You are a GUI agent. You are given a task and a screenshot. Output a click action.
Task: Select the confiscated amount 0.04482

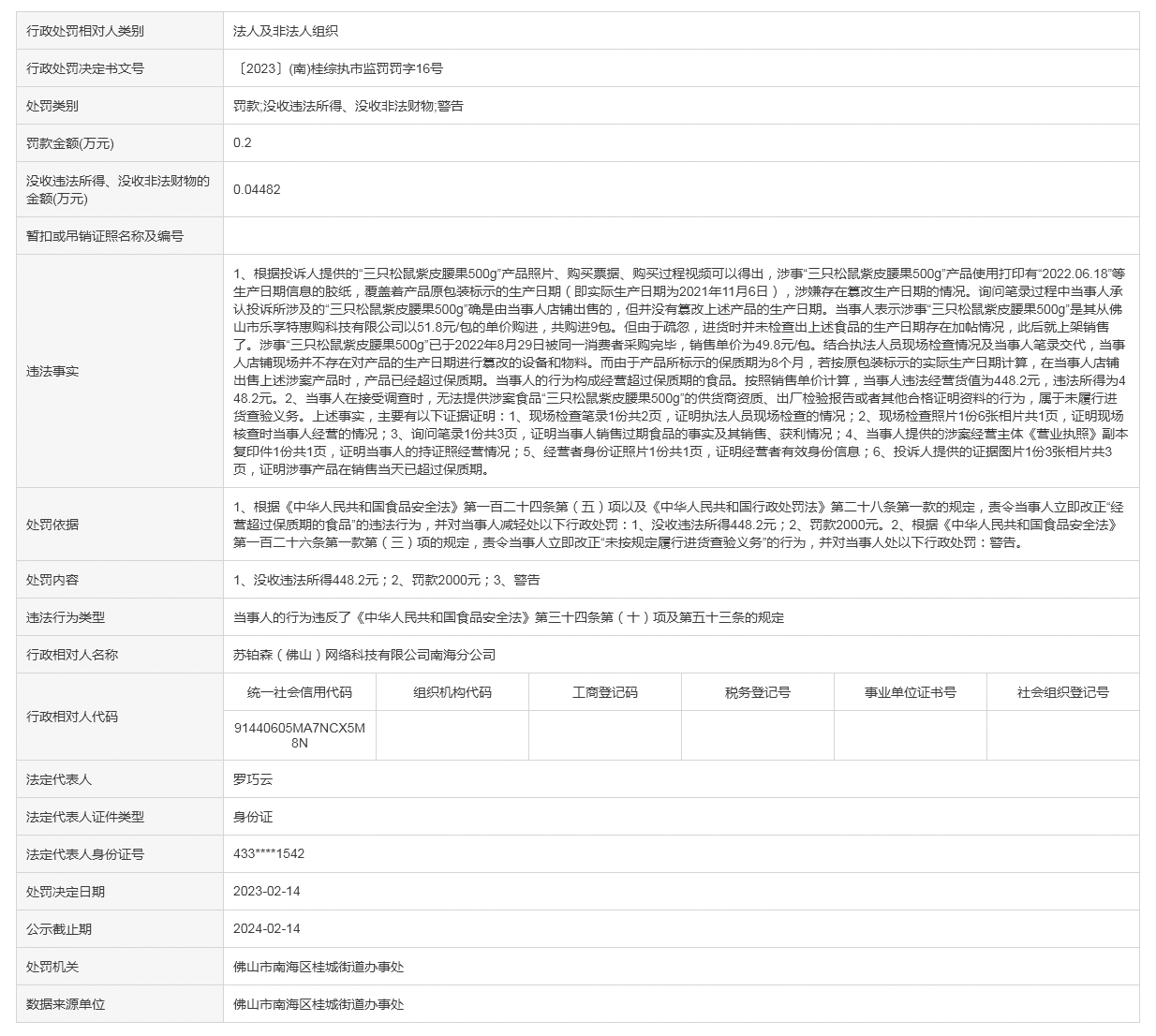(x=257, y=189)
